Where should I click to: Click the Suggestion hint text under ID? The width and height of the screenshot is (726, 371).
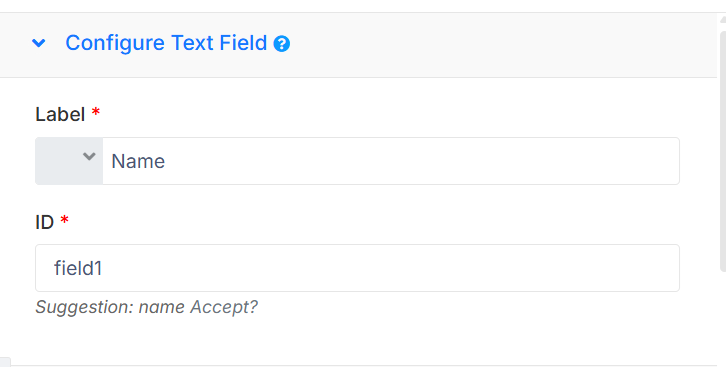146,307
